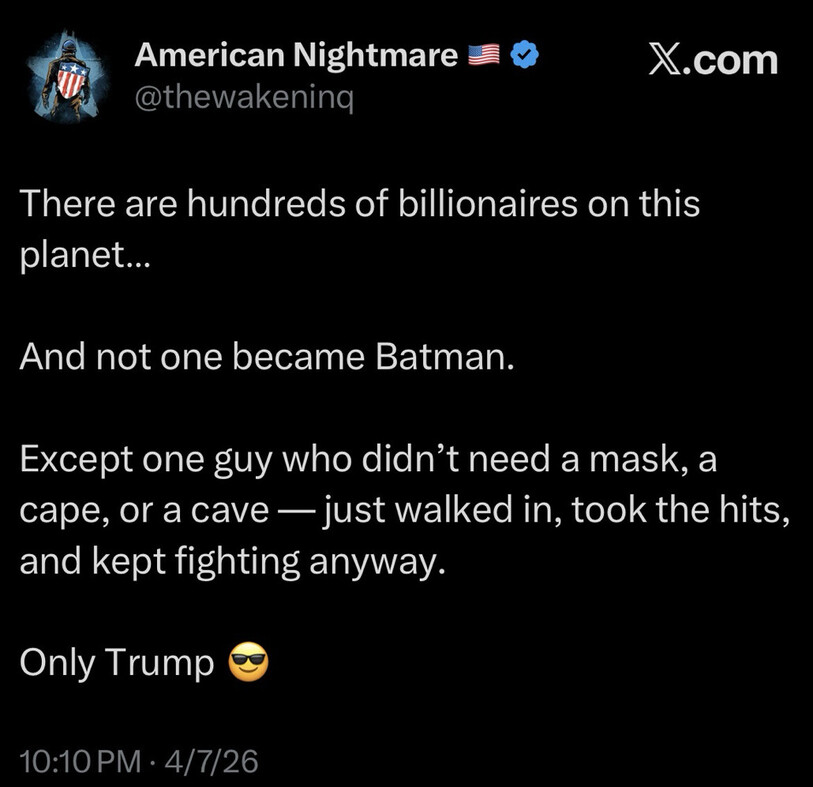This screenshot has height=787, width=813.
Task: Click the "planet..." text line
Action: click(x=82, y=256)
